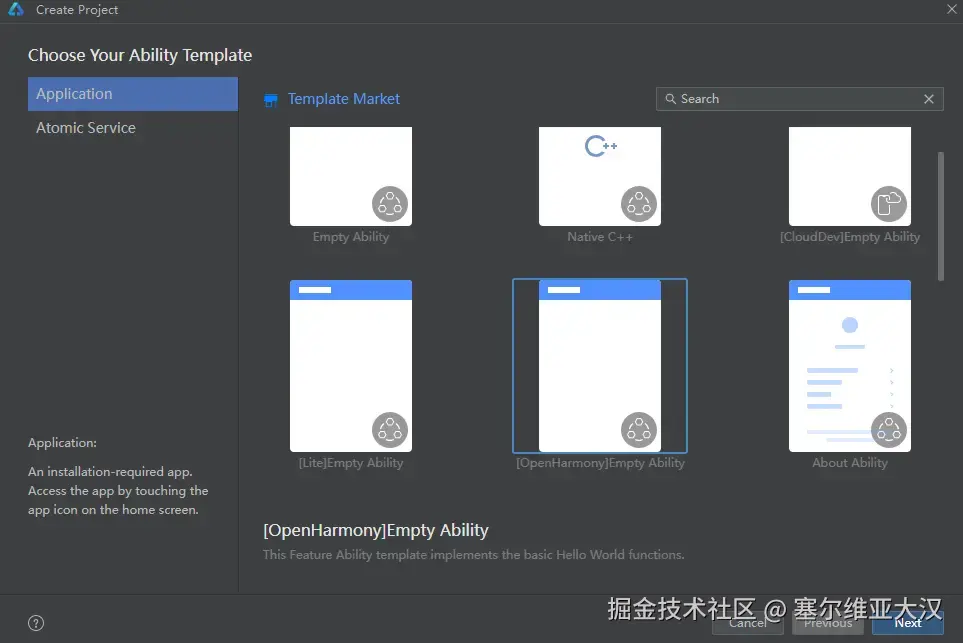This screenshot has height=643, width=963.
Task: Click HarmonyOS badge on Empty Ability card
Action: tap(390, 204)
